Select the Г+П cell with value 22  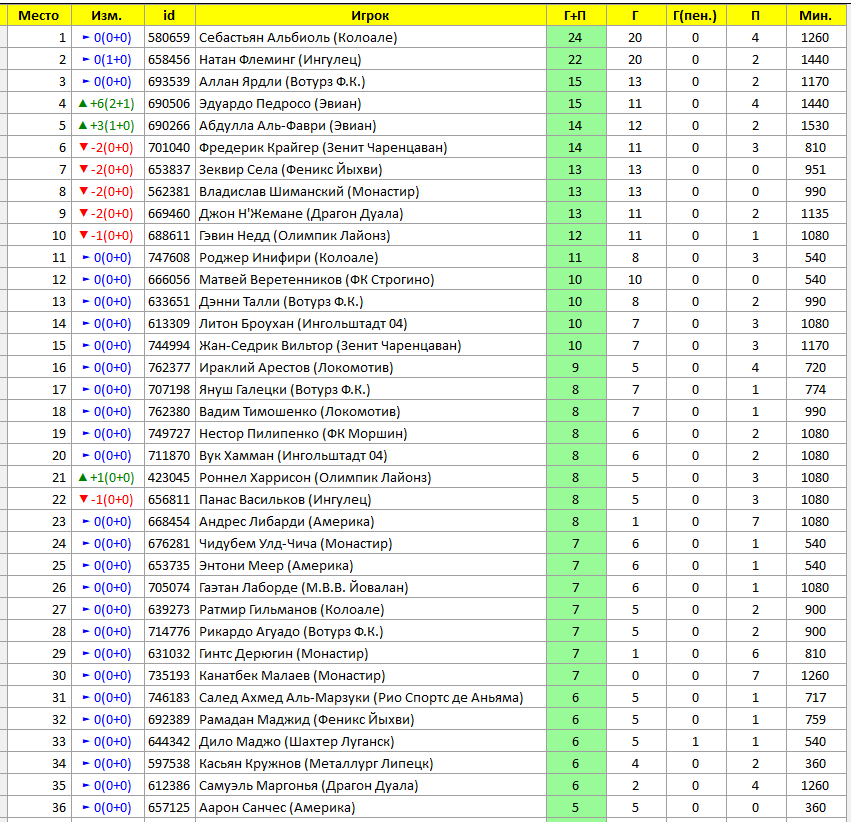click(575, 59)
